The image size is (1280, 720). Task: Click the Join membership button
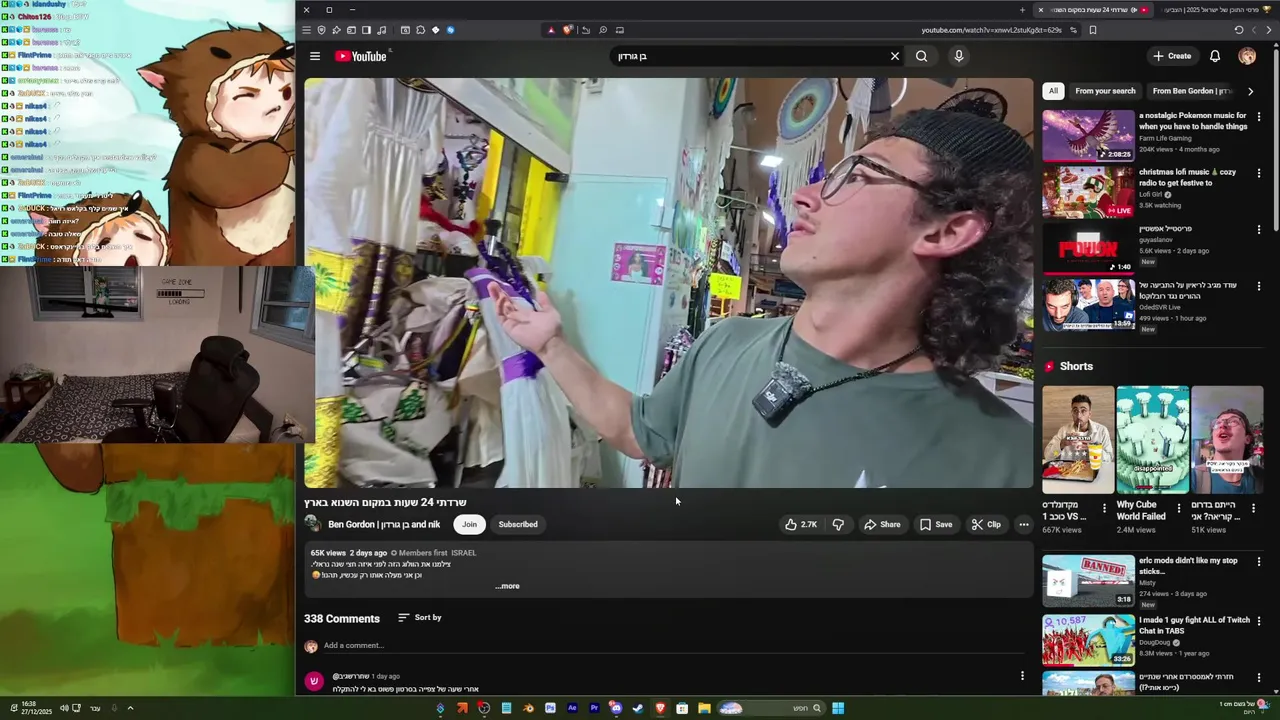[469, 524]
